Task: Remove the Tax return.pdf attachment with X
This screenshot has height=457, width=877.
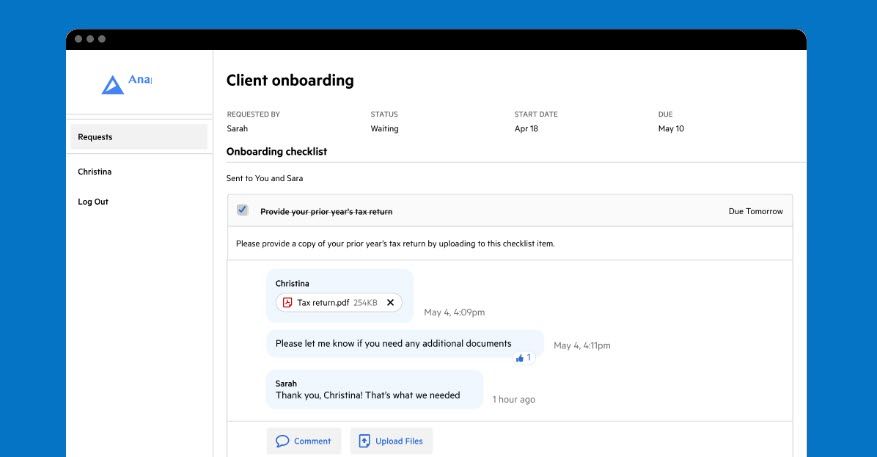Action: [x=390, y=303]
